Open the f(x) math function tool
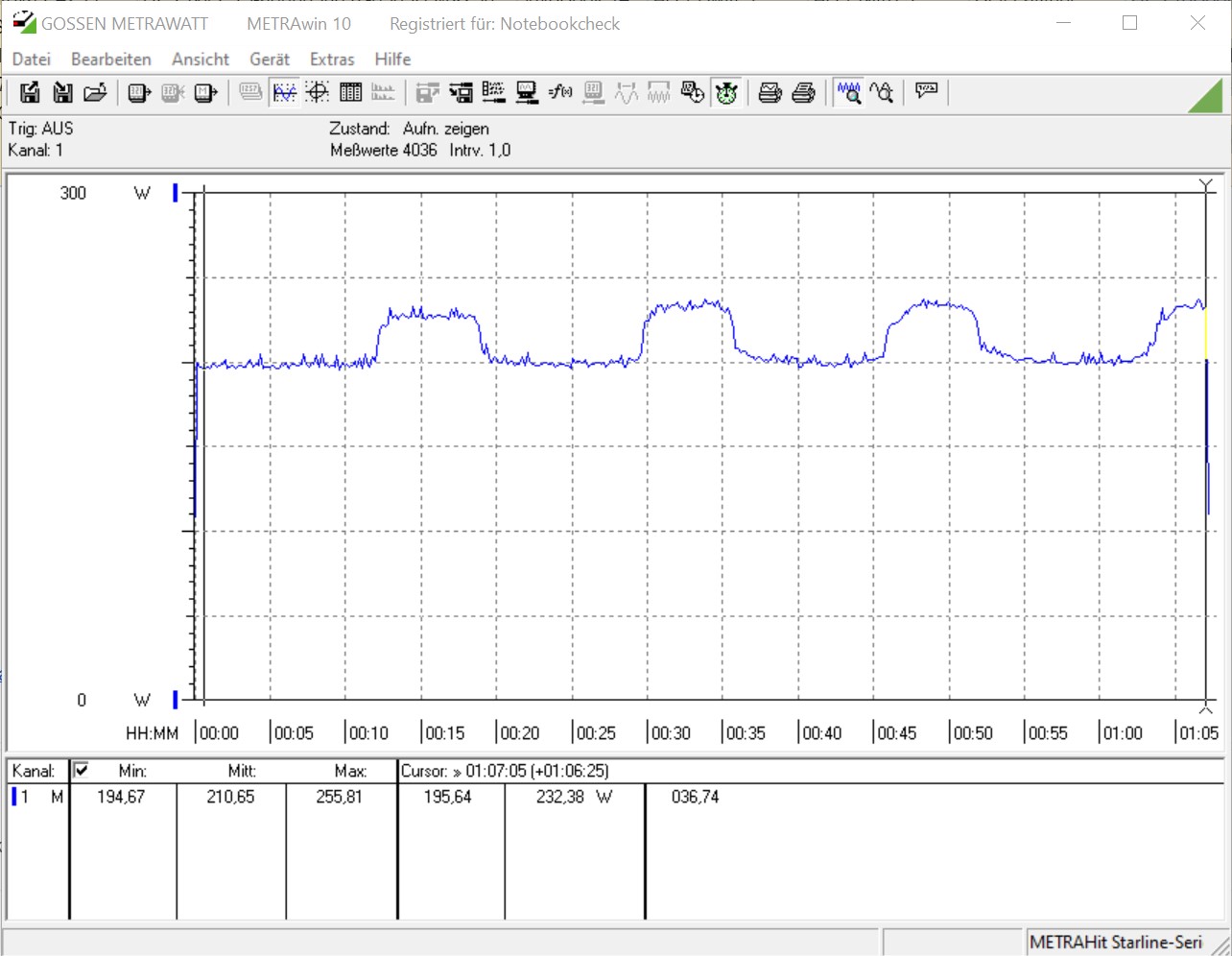Screen dimensions: 1232x956 tap(560, 92)
